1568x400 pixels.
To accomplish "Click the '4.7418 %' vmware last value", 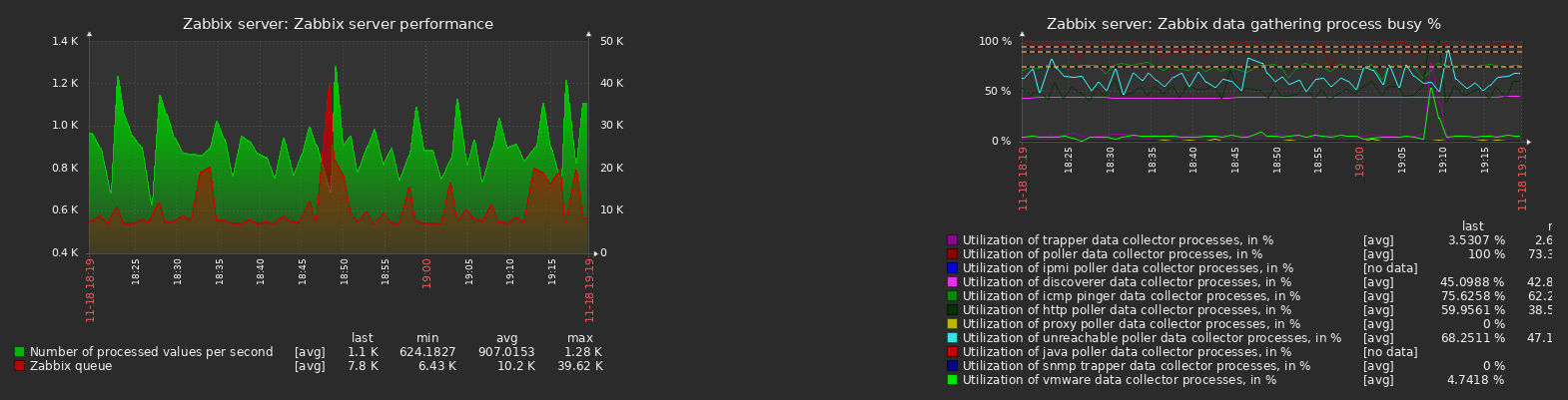I will pyautogui.click(x=1476, y=380).
